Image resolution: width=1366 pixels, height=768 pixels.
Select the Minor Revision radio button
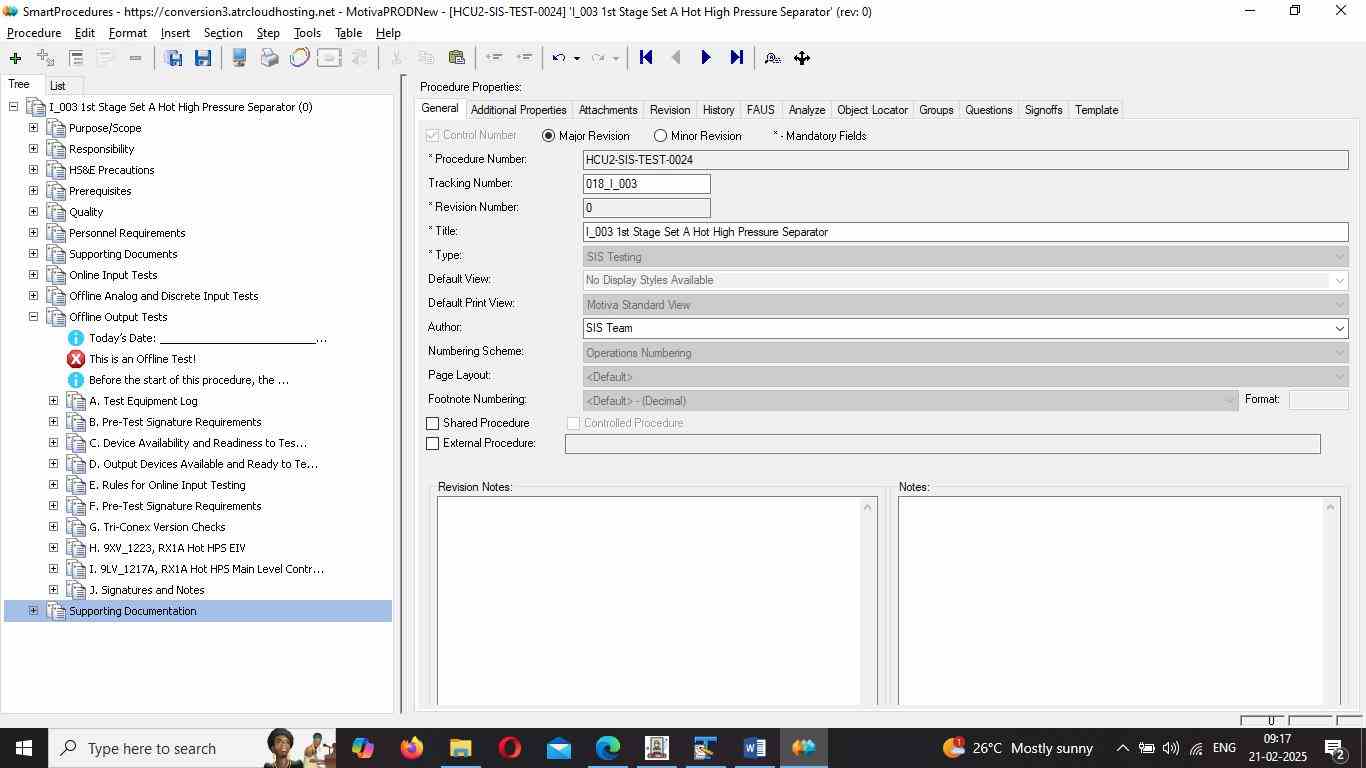[660, 136]
